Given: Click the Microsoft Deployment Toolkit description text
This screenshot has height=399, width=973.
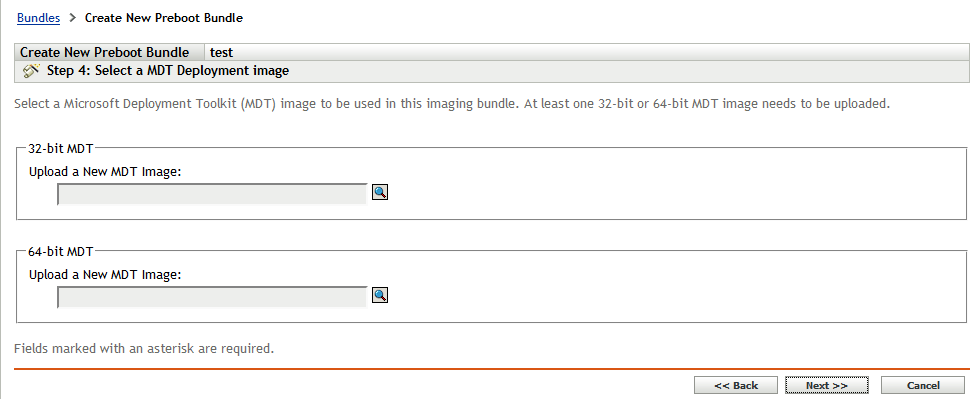Looking at the screenshot, I should (x=452, y=104).
